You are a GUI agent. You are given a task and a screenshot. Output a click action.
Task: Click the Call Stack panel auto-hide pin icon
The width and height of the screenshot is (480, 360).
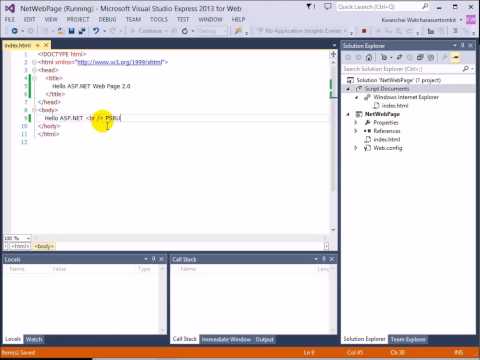[x=324, y=259]
